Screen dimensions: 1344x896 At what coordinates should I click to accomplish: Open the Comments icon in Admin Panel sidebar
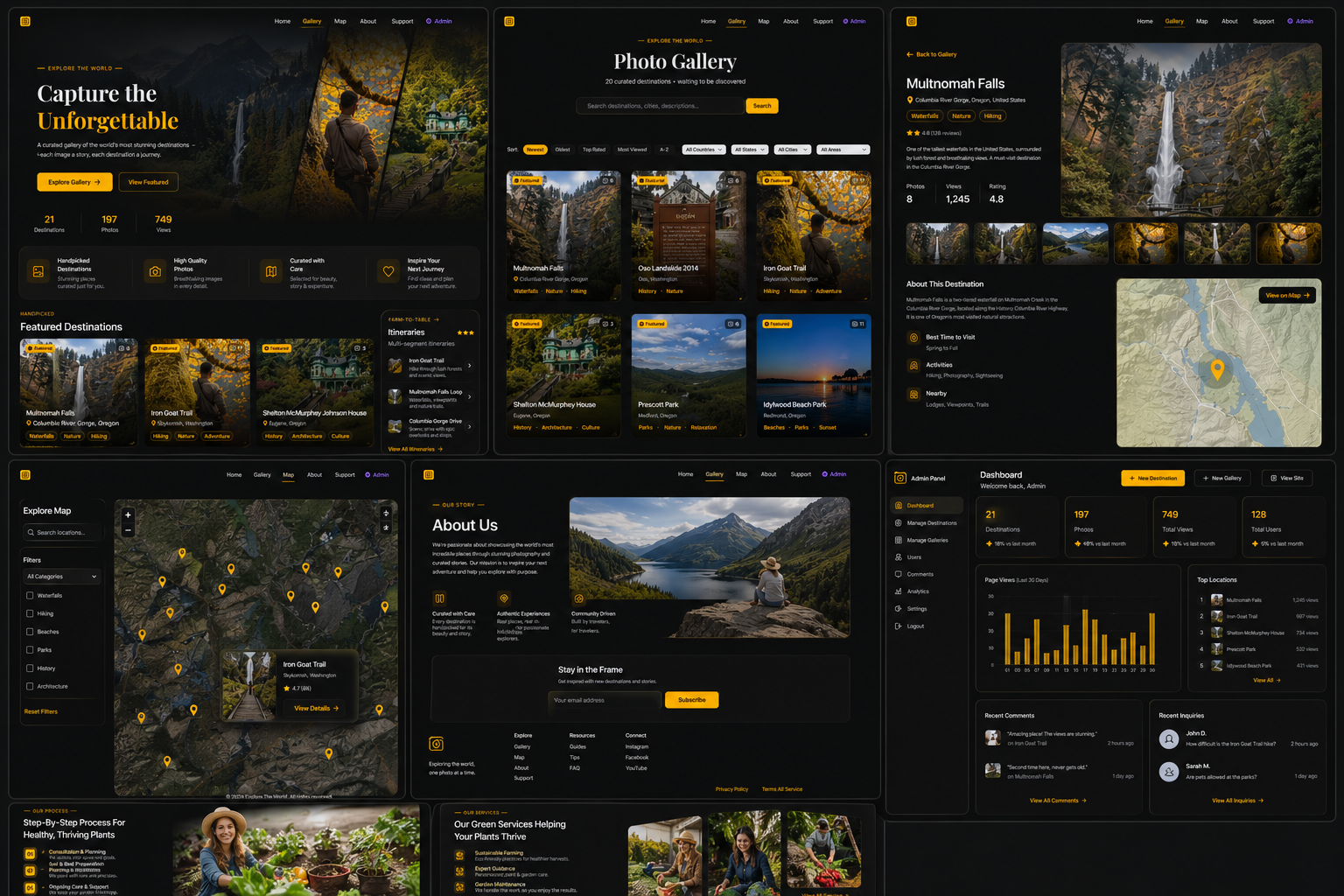(x=898, y=574)
